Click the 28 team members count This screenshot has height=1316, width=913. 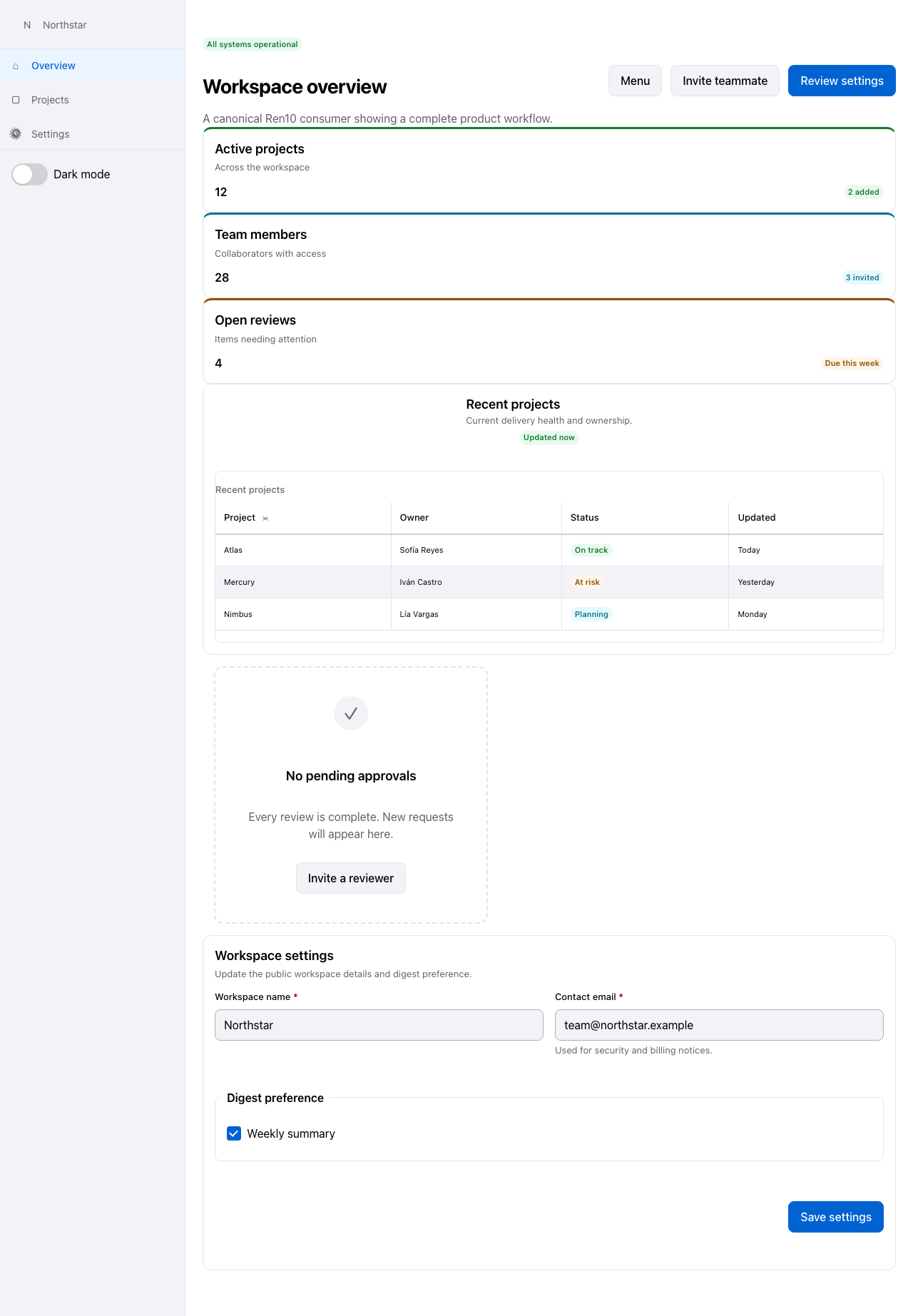[222, 277]
